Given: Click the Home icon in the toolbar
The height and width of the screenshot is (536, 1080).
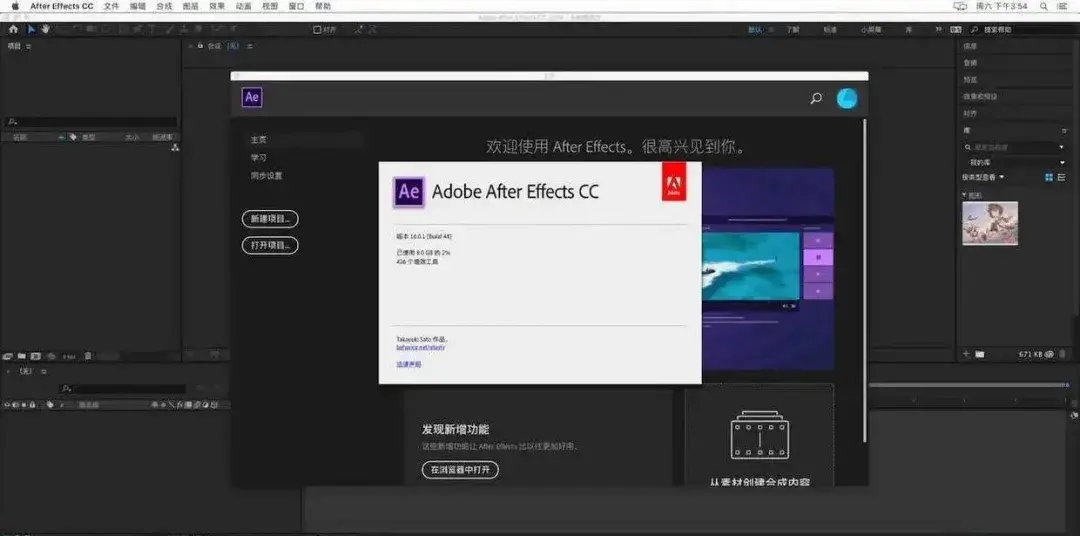Looking at the screenshot, I should click(x=13, y=30).
